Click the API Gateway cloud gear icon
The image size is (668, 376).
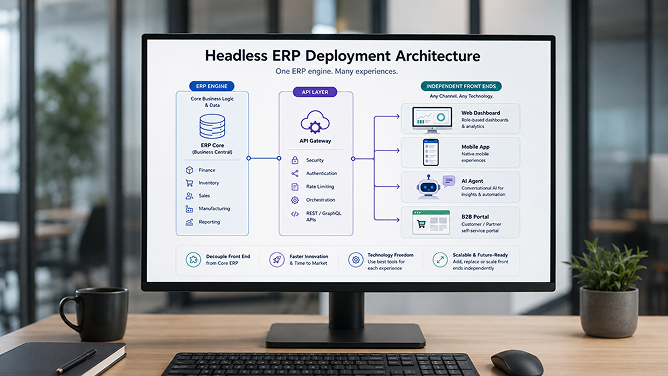click(x=315, y=123)
